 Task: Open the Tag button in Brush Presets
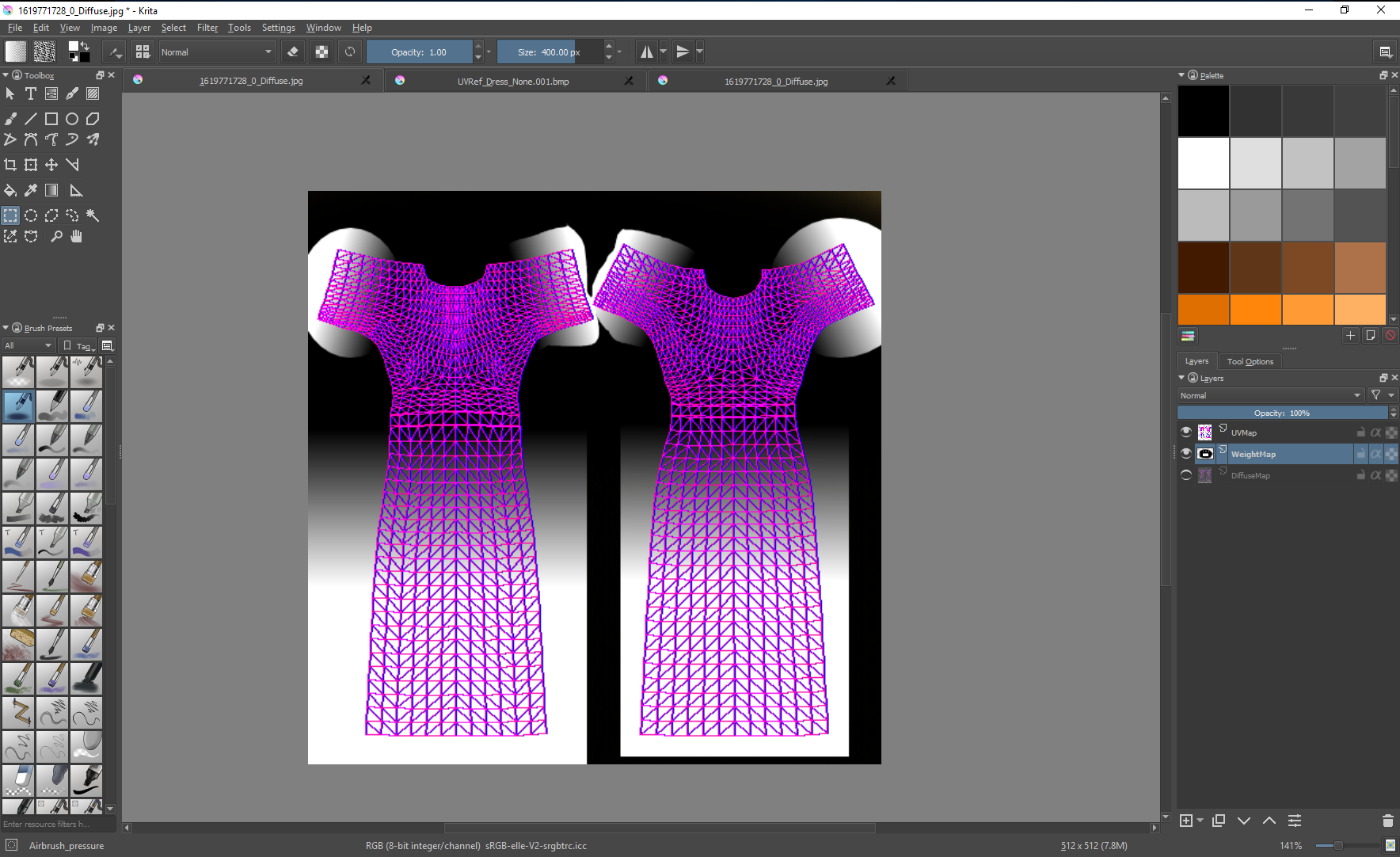point(79,346)
